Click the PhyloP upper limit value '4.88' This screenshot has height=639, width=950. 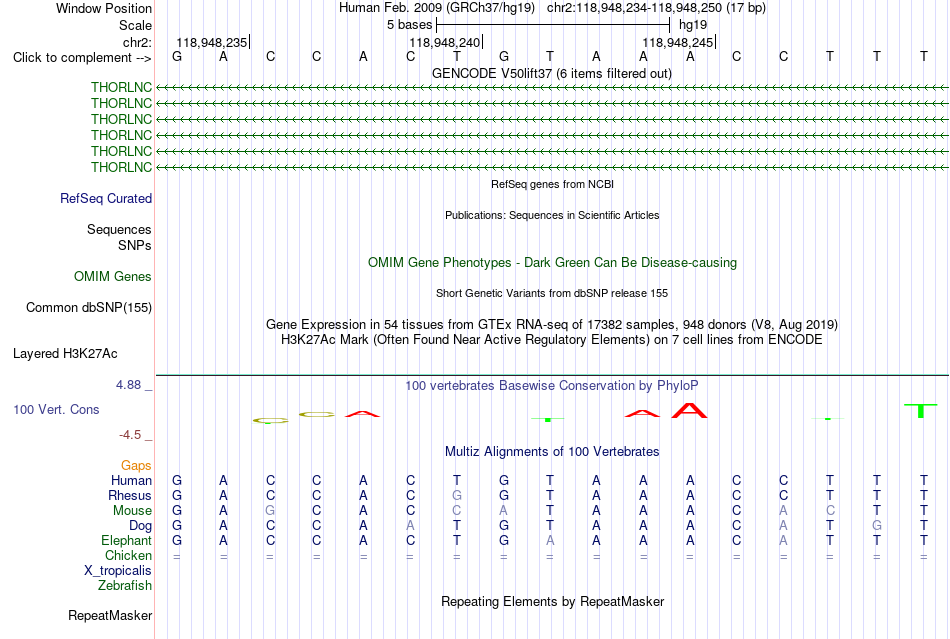point(128,385)
